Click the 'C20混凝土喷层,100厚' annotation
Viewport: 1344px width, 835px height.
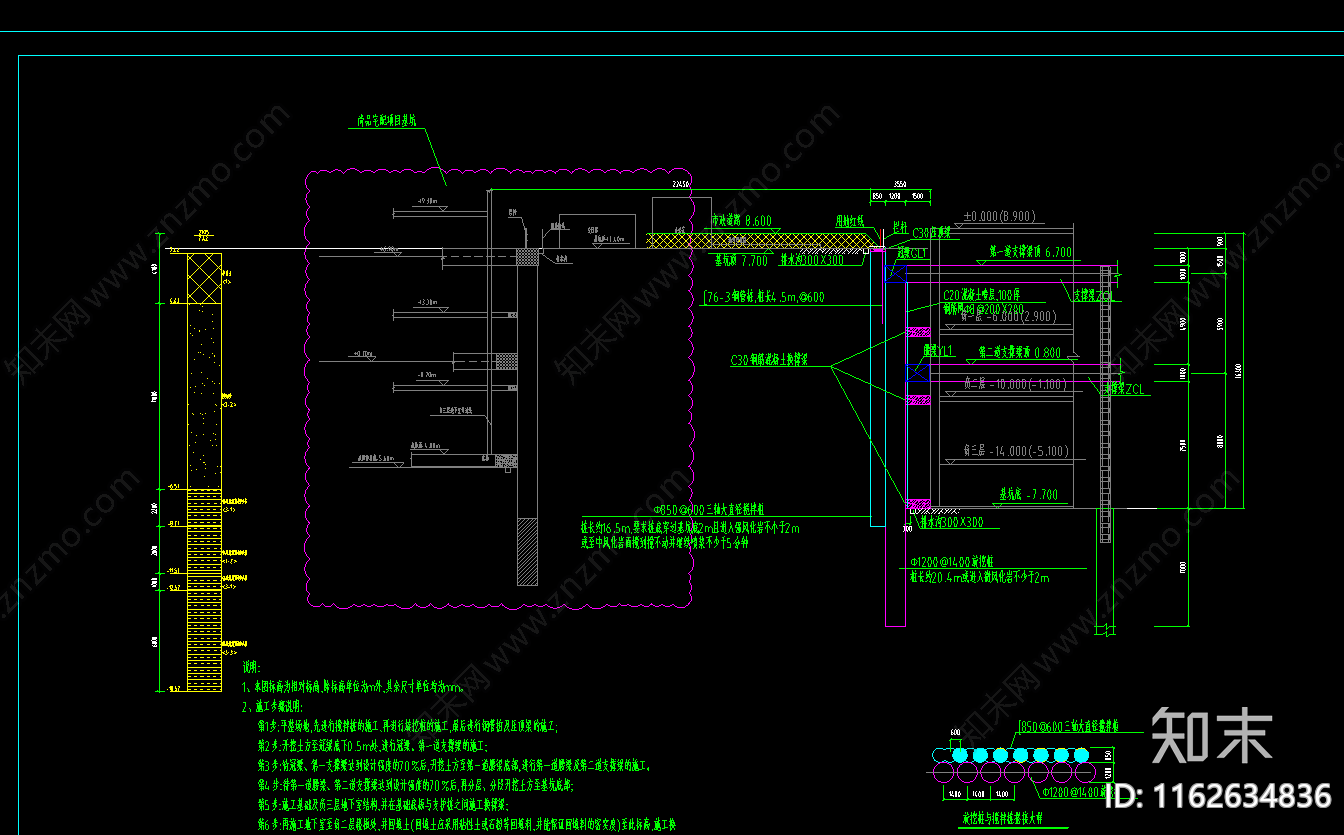click(x=982, y=295)
